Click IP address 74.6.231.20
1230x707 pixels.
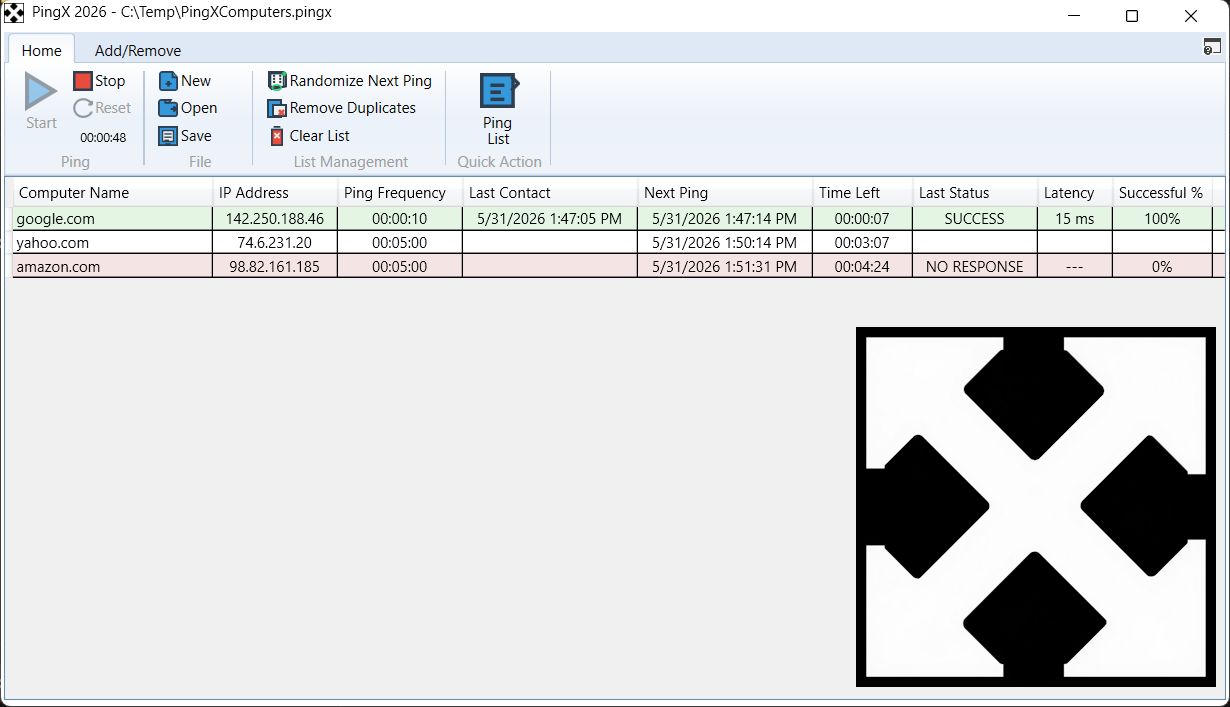(275, 242)
